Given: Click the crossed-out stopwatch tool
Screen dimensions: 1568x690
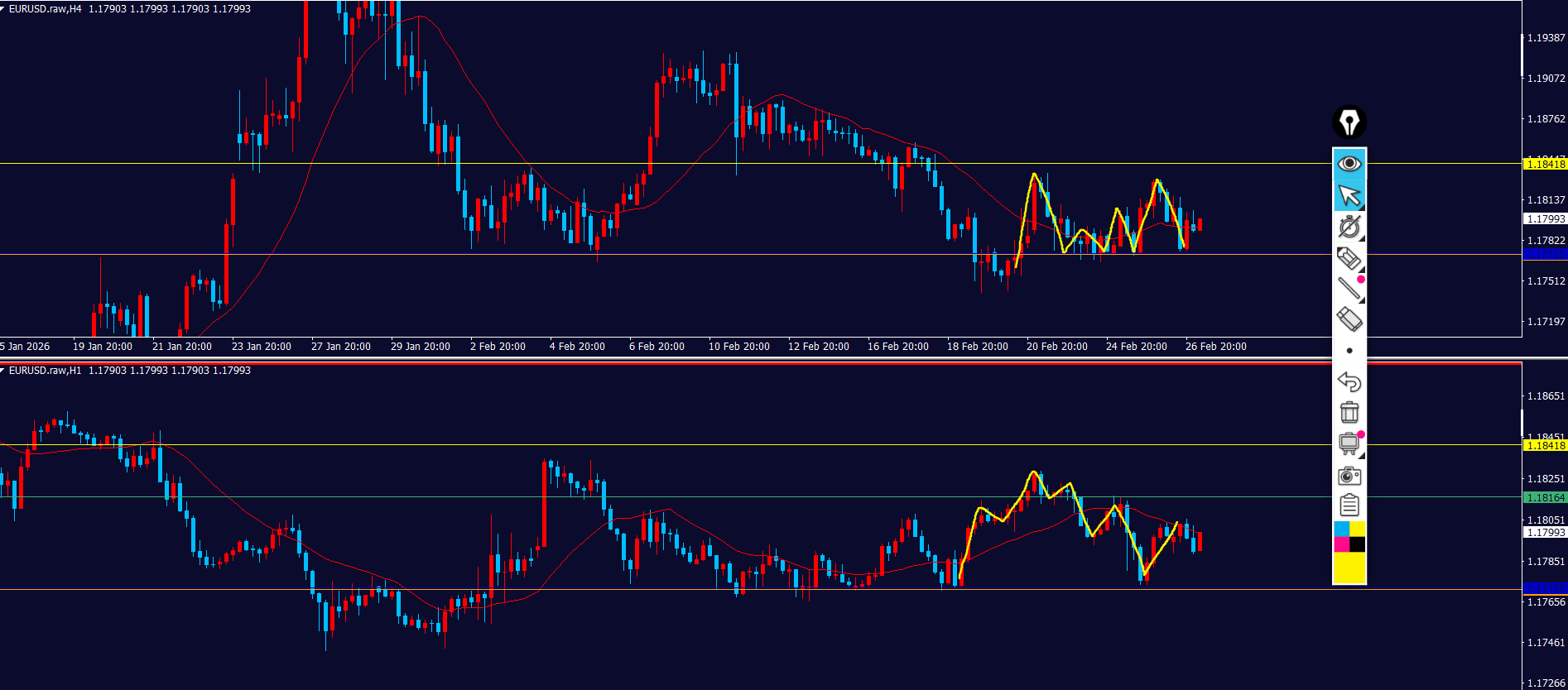Looking at the screenshot, I should [1349, 227].
